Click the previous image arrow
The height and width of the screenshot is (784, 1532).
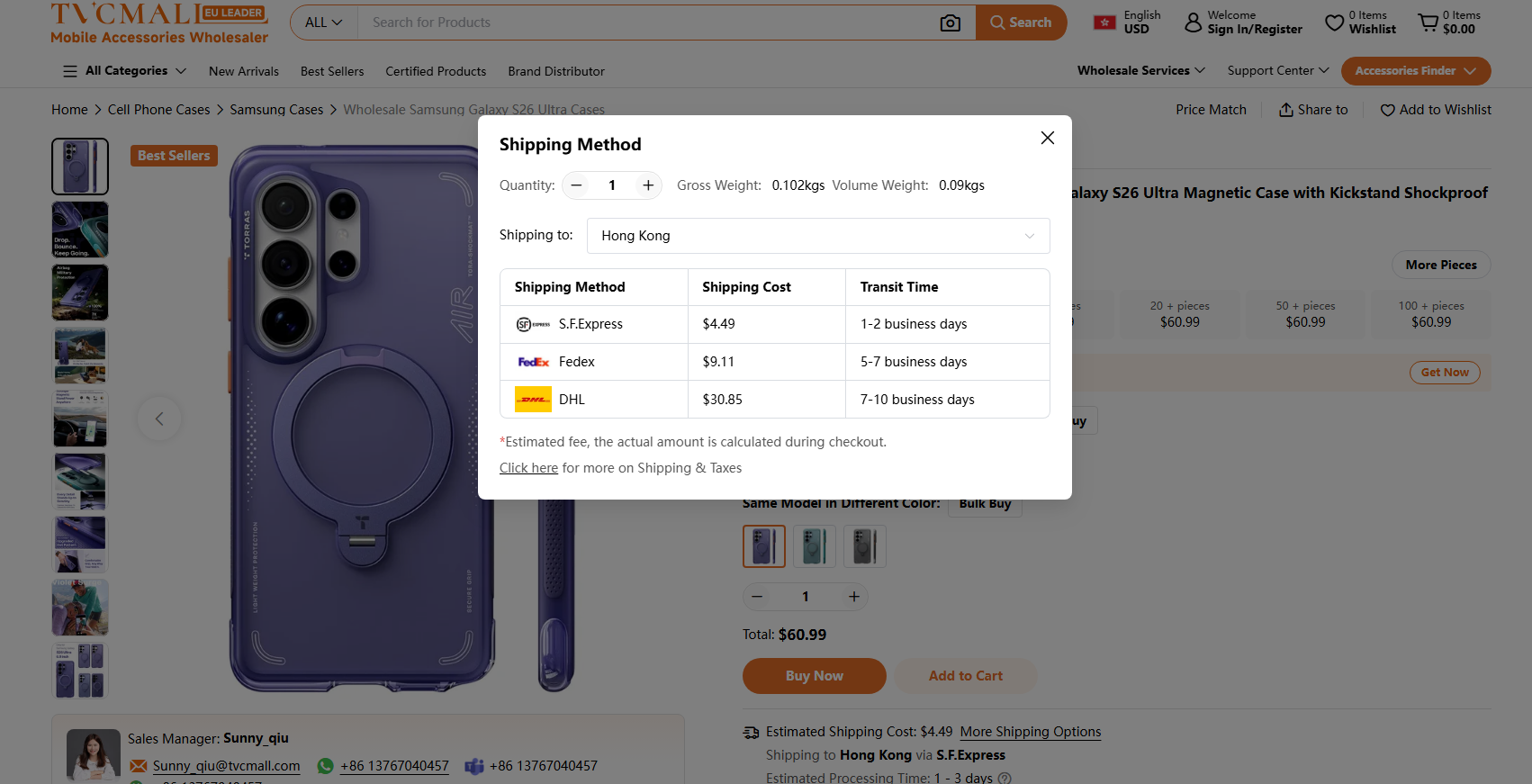[x=159, y=419]
